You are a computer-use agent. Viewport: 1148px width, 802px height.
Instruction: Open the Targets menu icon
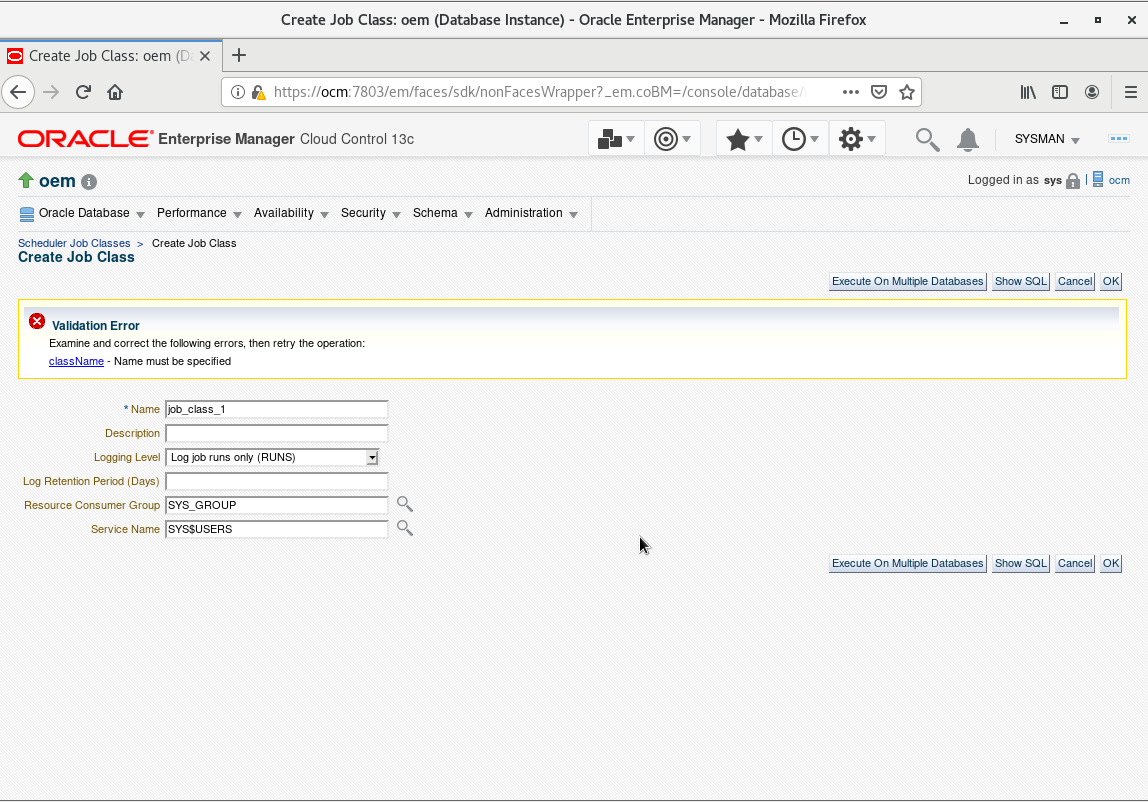coord(672,138)
